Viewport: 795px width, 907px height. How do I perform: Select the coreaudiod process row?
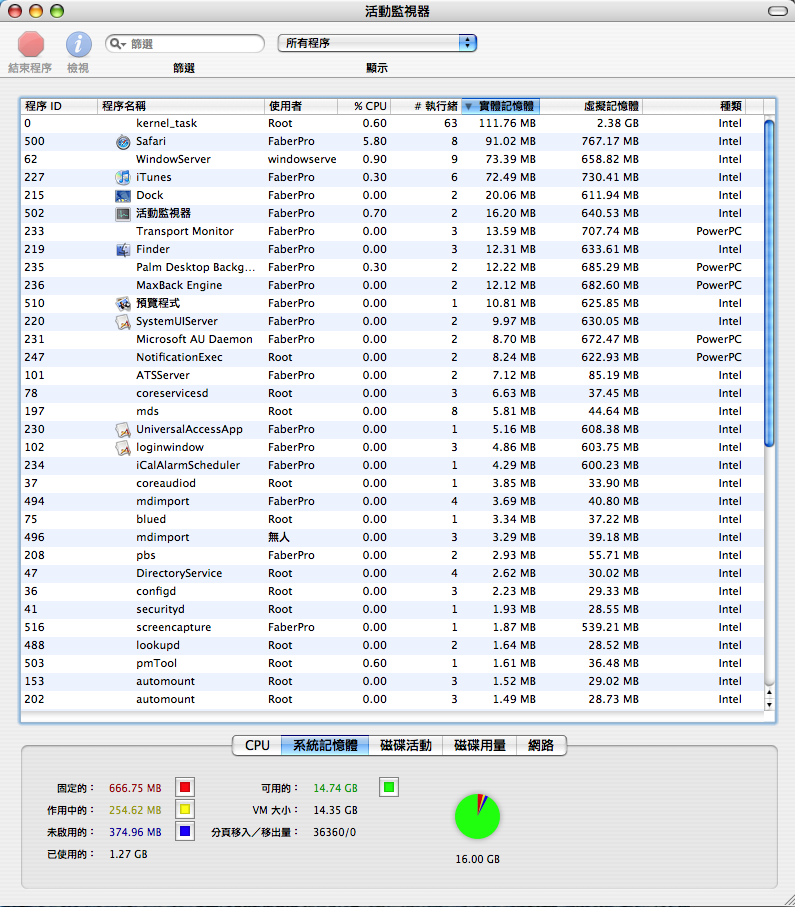click(392, 484)
